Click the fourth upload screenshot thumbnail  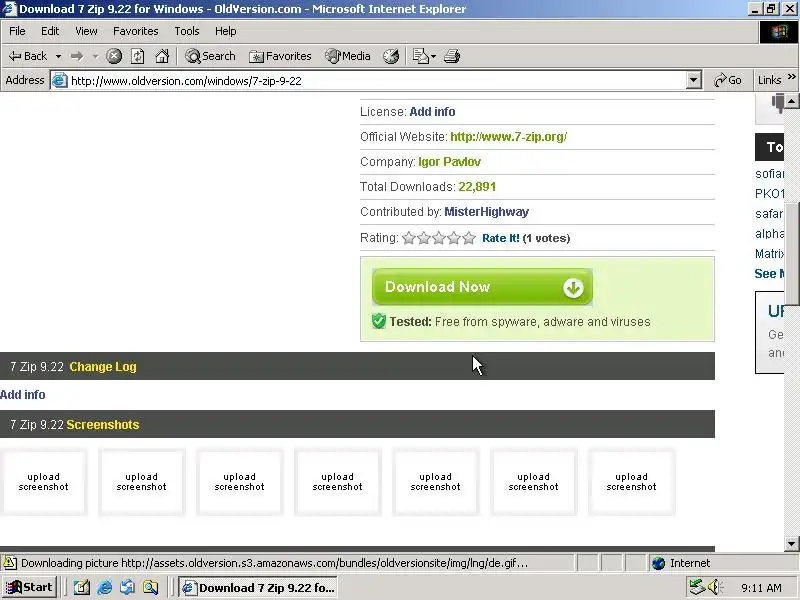click(x=337, y=482)
